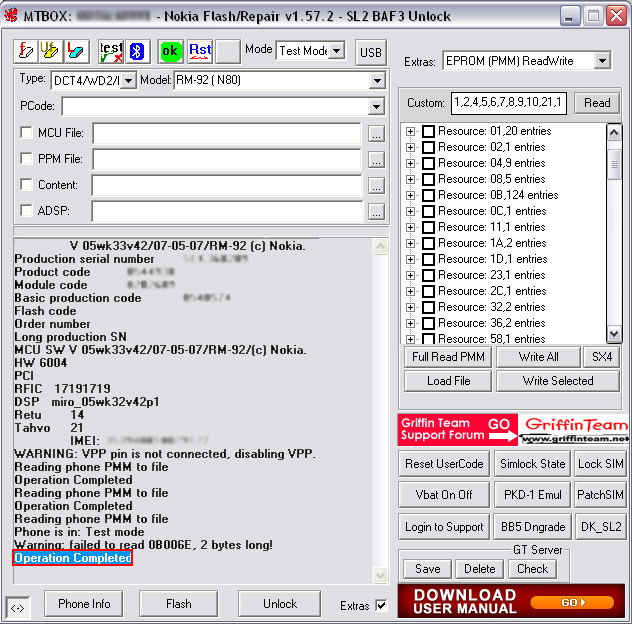Click the Phone Info button
This screenshot has height=624, width=632.
[84, 604]
